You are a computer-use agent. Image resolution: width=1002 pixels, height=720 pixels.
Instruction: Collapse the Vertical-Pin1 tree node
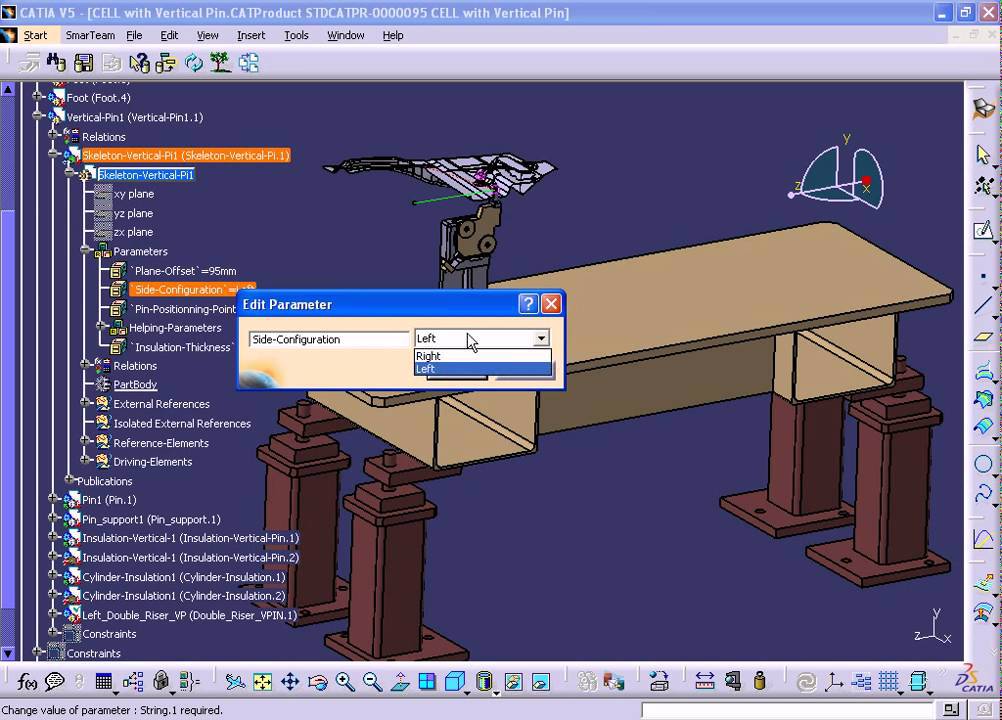(x=38, y=116)
